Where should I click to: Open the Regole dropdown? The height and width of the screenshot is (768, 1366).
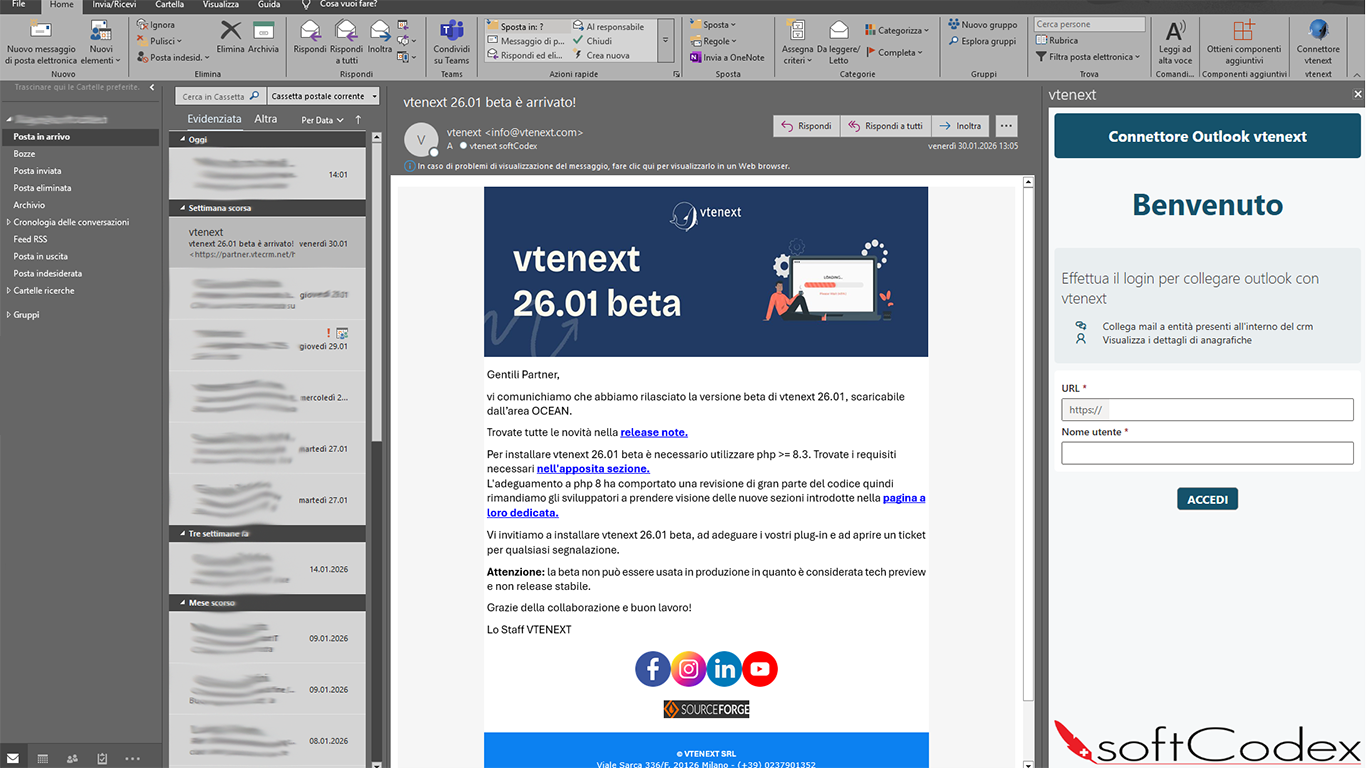713,41
